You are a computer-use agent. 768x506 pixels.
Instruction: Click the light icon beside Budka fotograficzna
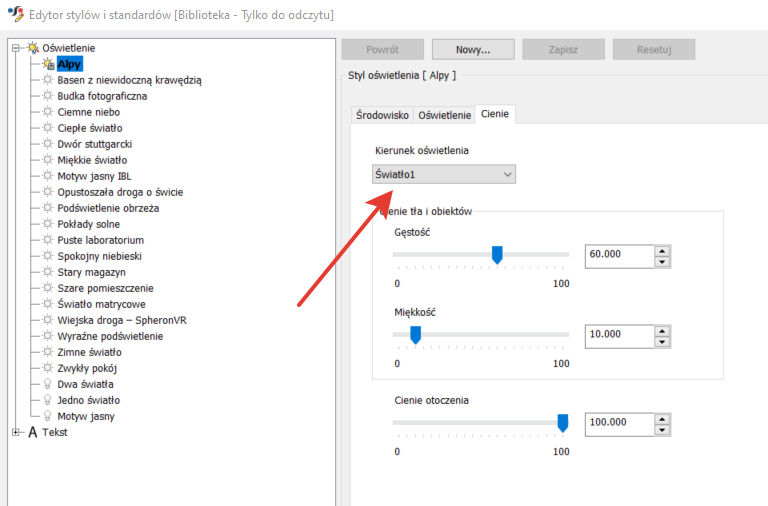(48, 96)
